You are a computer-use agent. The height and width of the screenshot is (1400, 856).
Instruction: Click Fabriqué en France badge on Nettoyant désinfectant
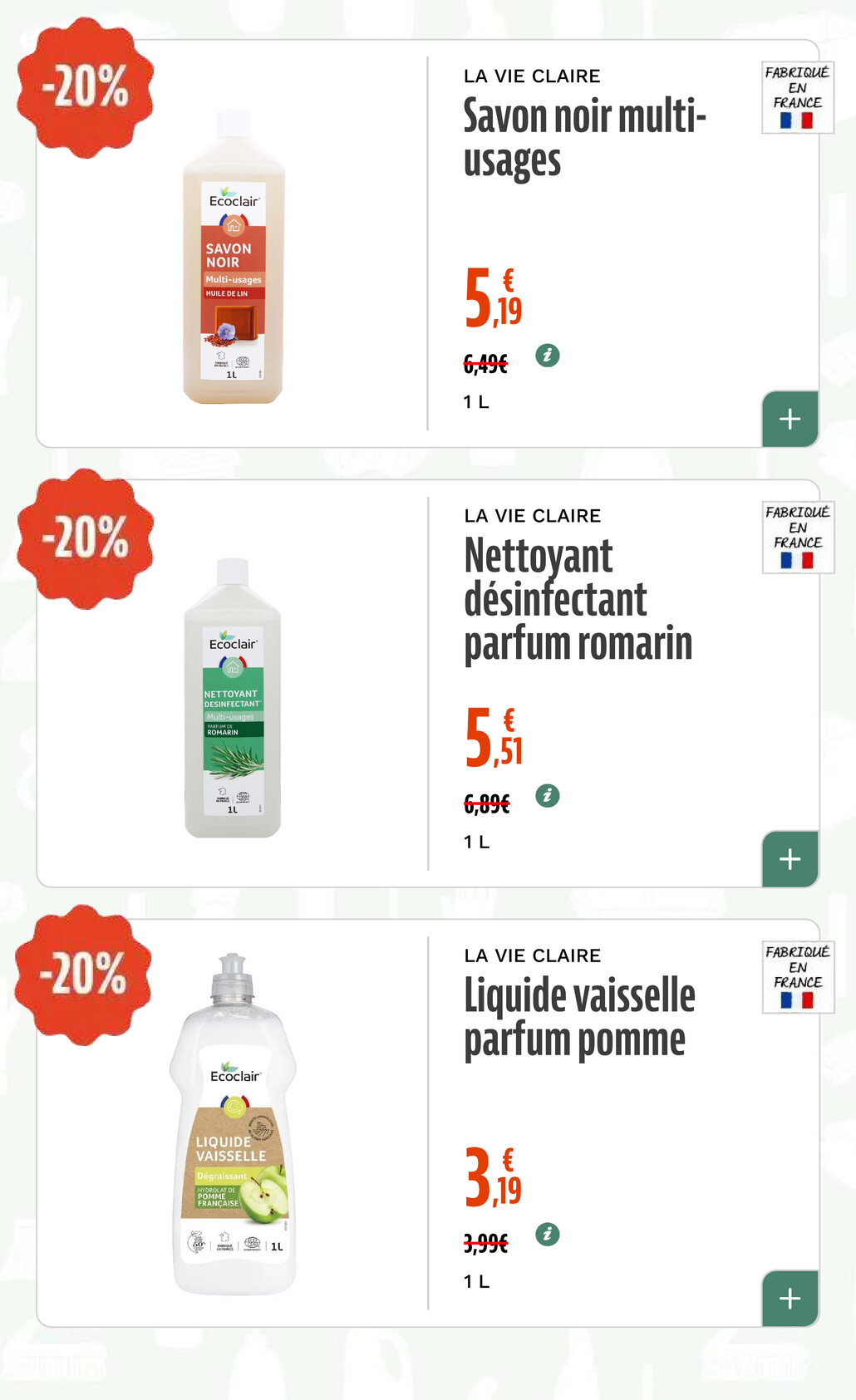[x=797, y=537]
